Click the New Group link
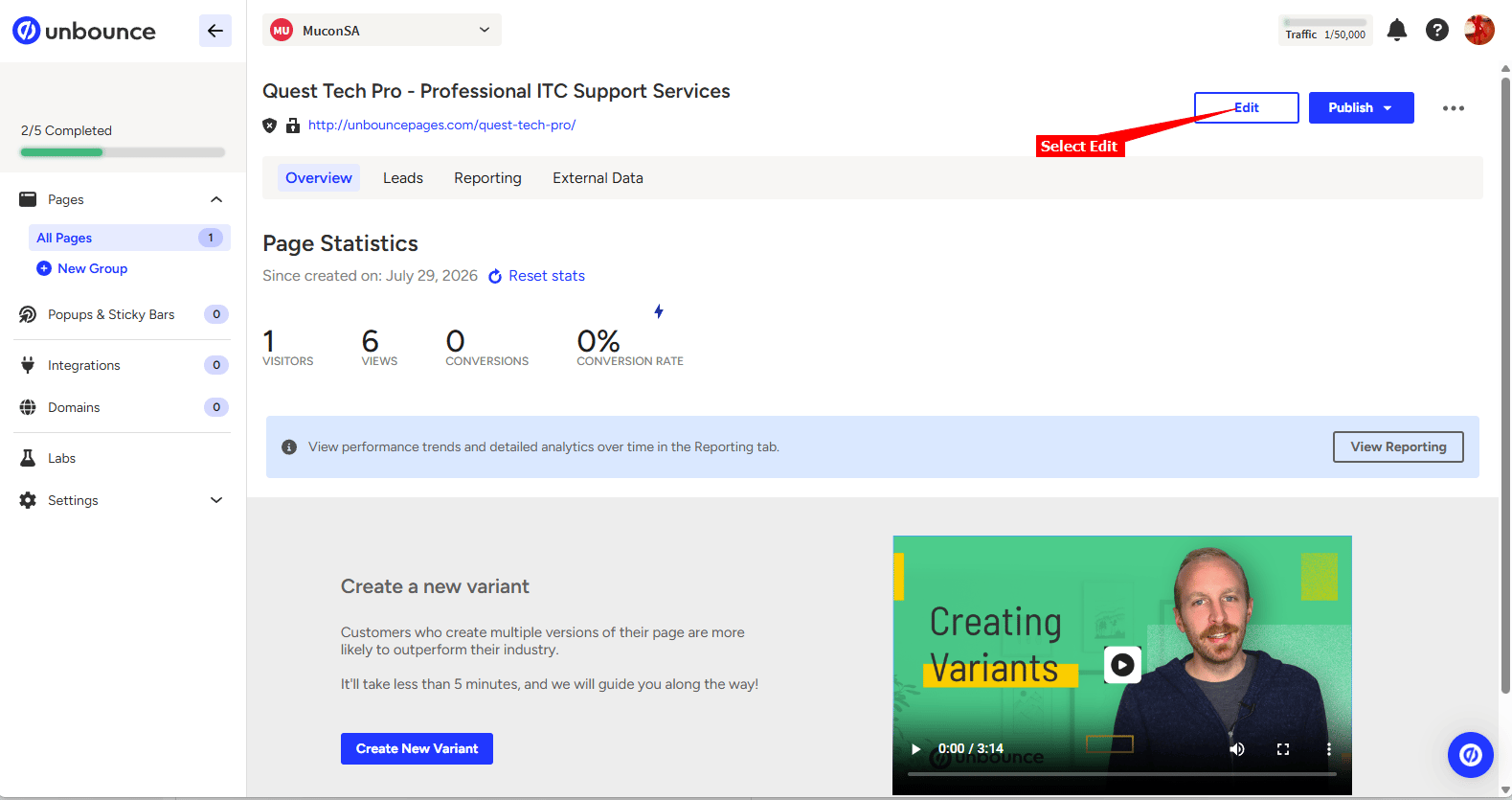The height and width of the screenshot is (800, 1512). 92,268
